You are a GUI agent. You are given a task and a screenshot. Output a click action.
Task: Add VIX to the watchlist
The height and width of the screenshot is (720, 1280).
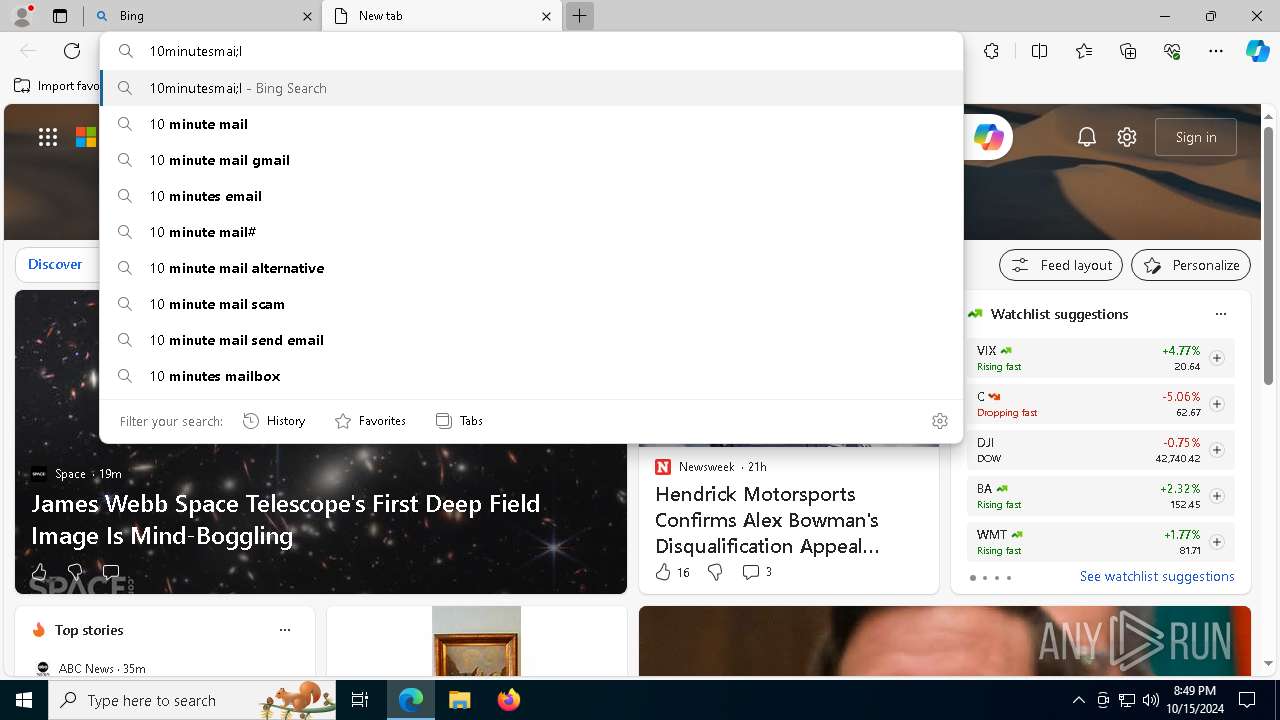coord(1217,358)
